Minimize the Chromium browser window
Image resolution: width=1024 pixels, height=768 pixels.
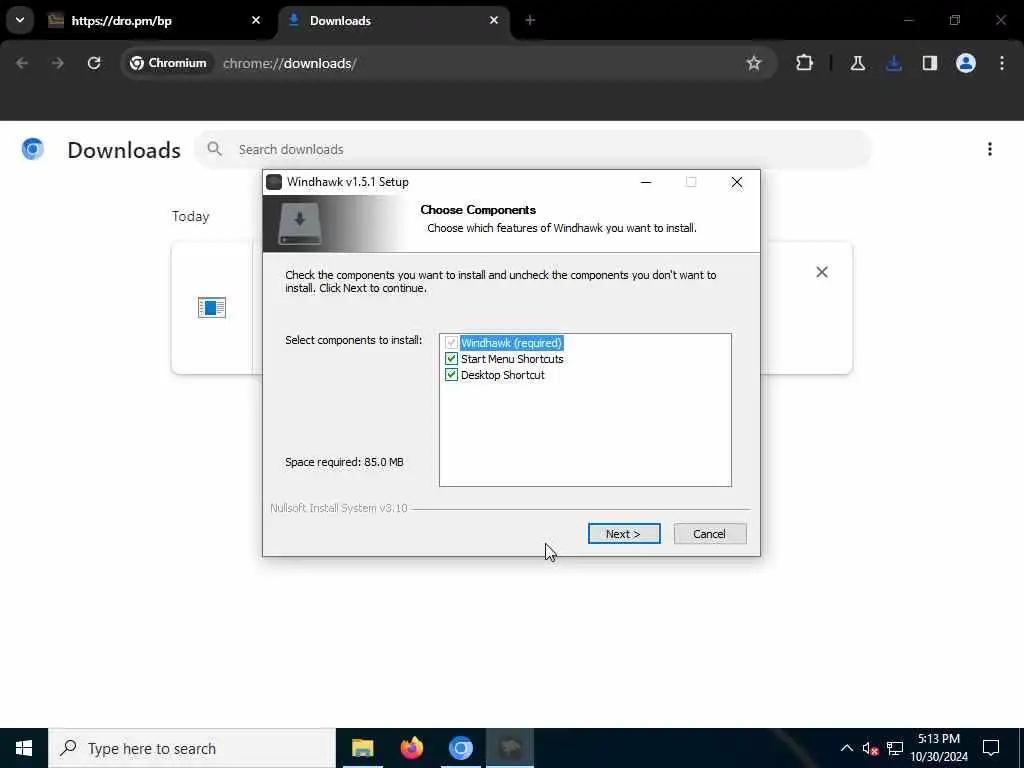point(908,20)
